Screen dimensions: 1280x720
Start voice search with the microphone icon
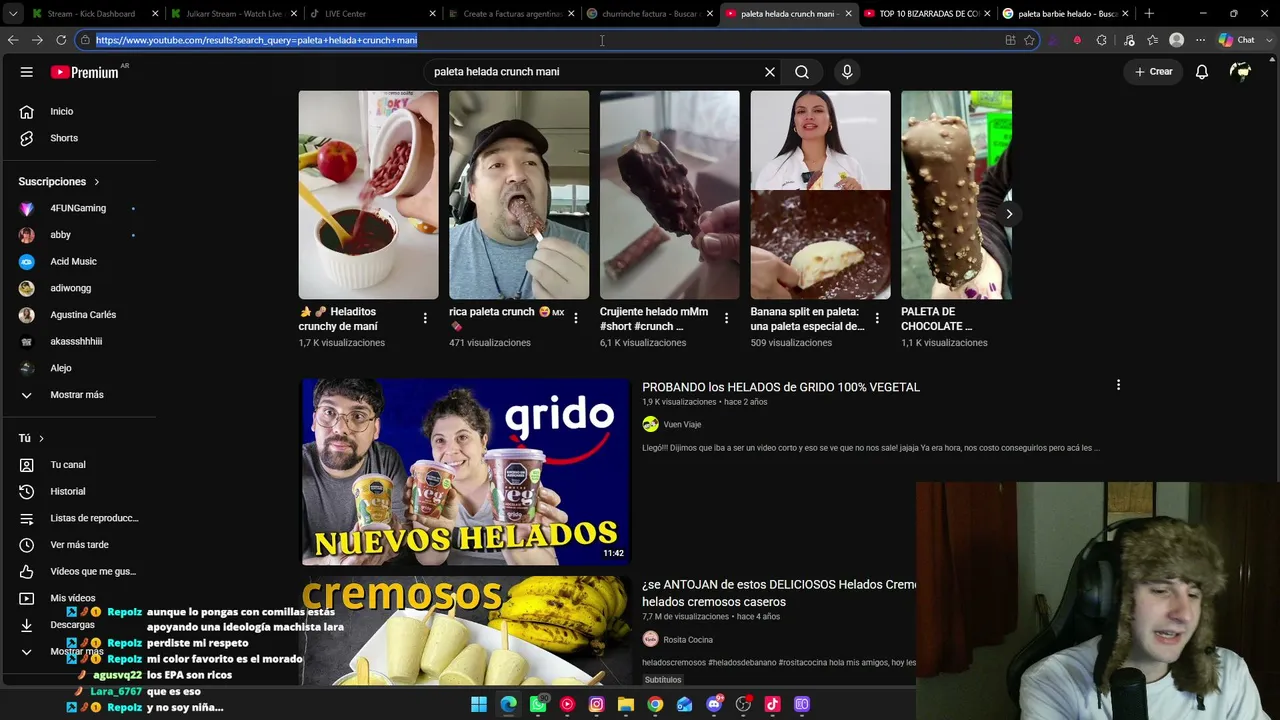(x=847, y=72)
